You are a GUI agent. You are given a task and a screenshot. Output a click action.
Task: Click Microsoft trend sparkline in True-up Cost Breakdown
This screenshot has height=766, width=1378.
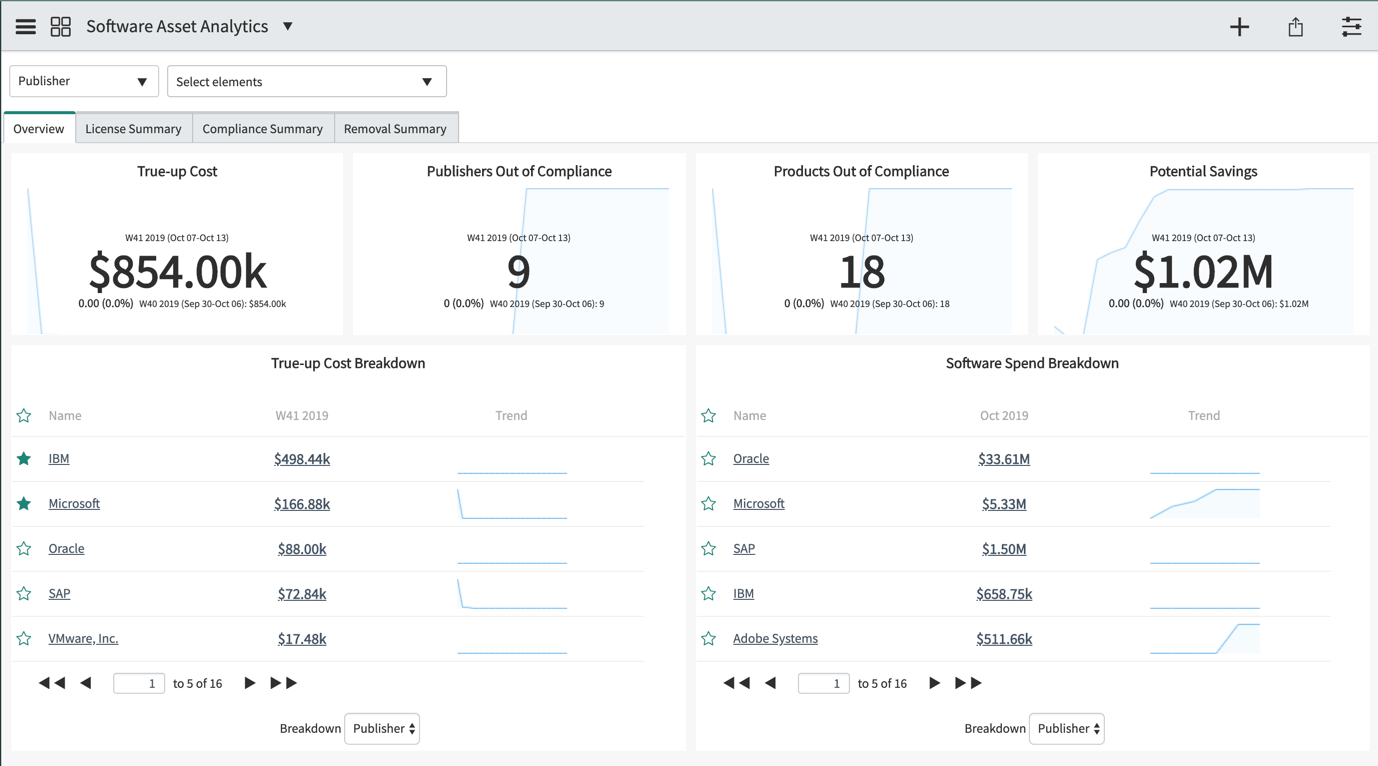[512, 503]
